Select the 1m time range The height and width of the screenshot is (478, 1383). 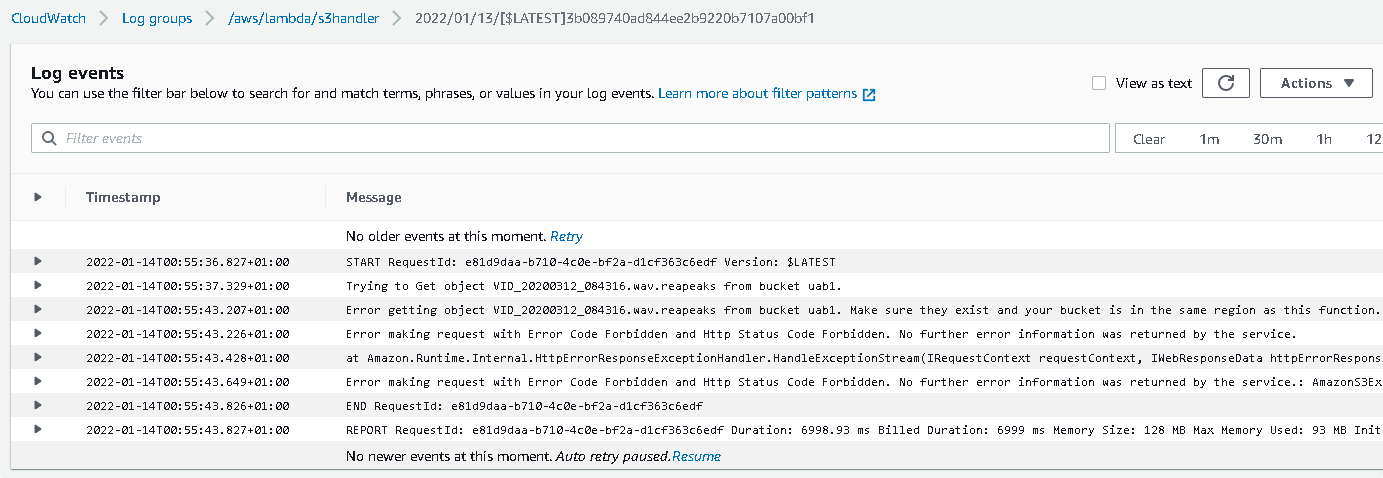(x=1209, y=139)
